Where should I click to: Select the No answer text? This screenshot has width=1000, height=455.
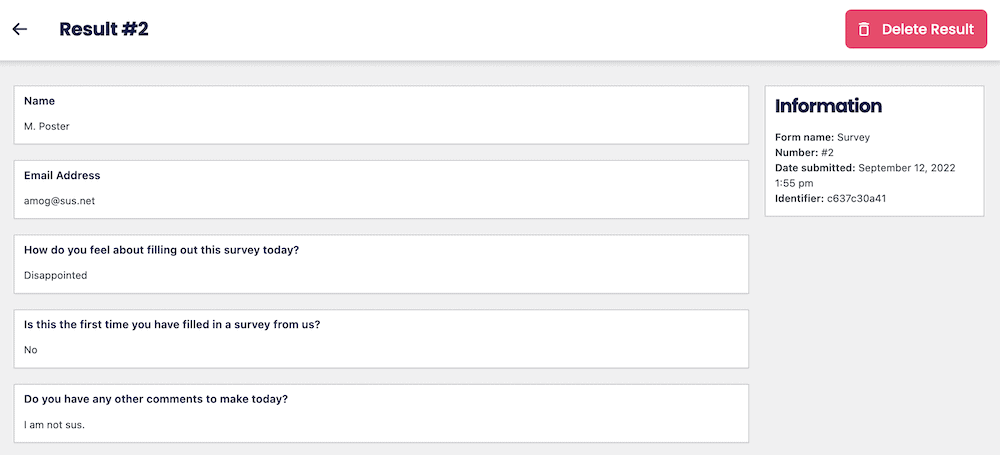[31, 350]
